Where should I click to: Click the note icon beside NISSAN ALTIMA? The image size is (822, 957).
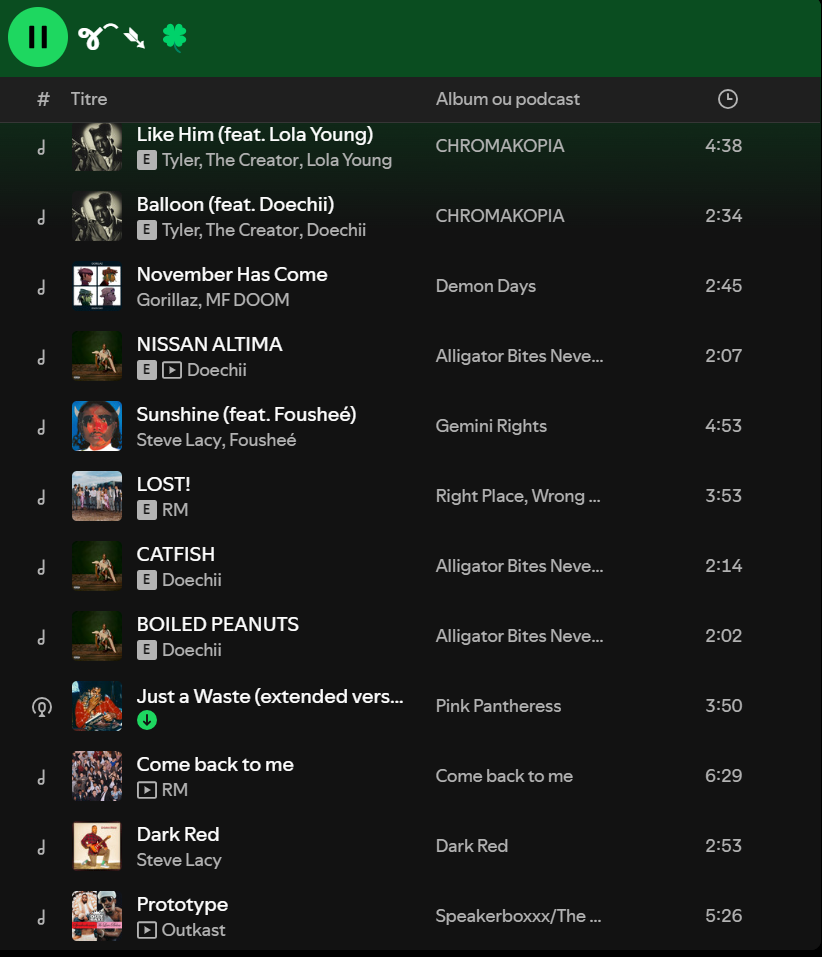(41, 357)
